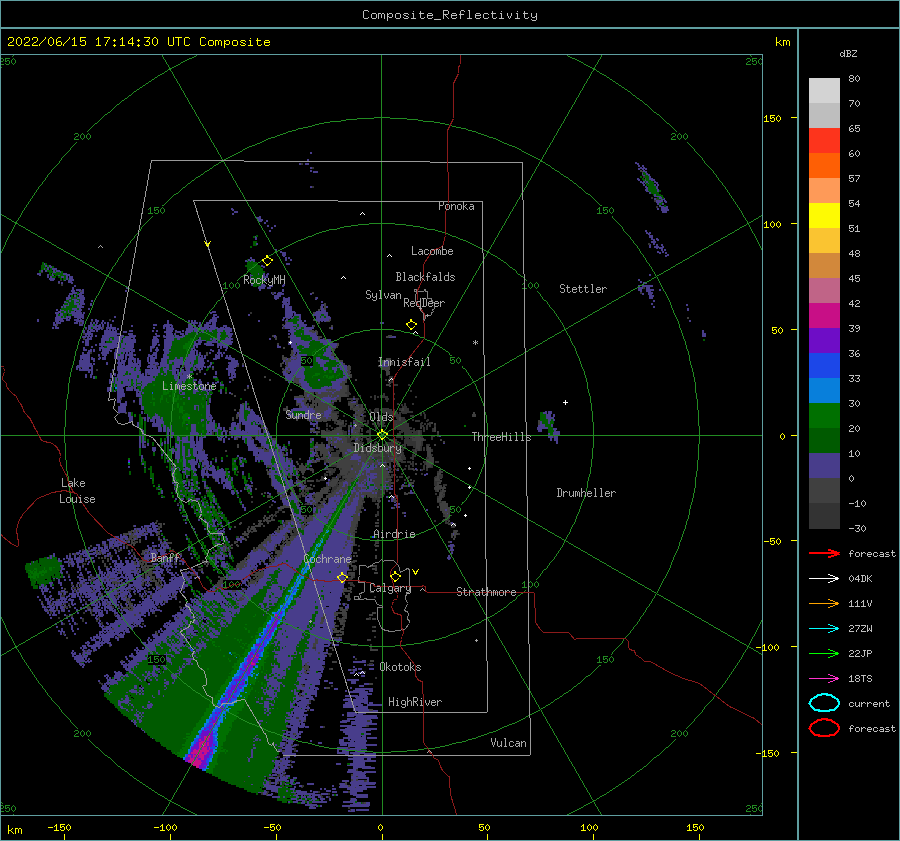This screenshot has width=900, height=841.
Task: Click the magenta 42-39 dBZ color swatch
Action: click(x=824, y=316)
